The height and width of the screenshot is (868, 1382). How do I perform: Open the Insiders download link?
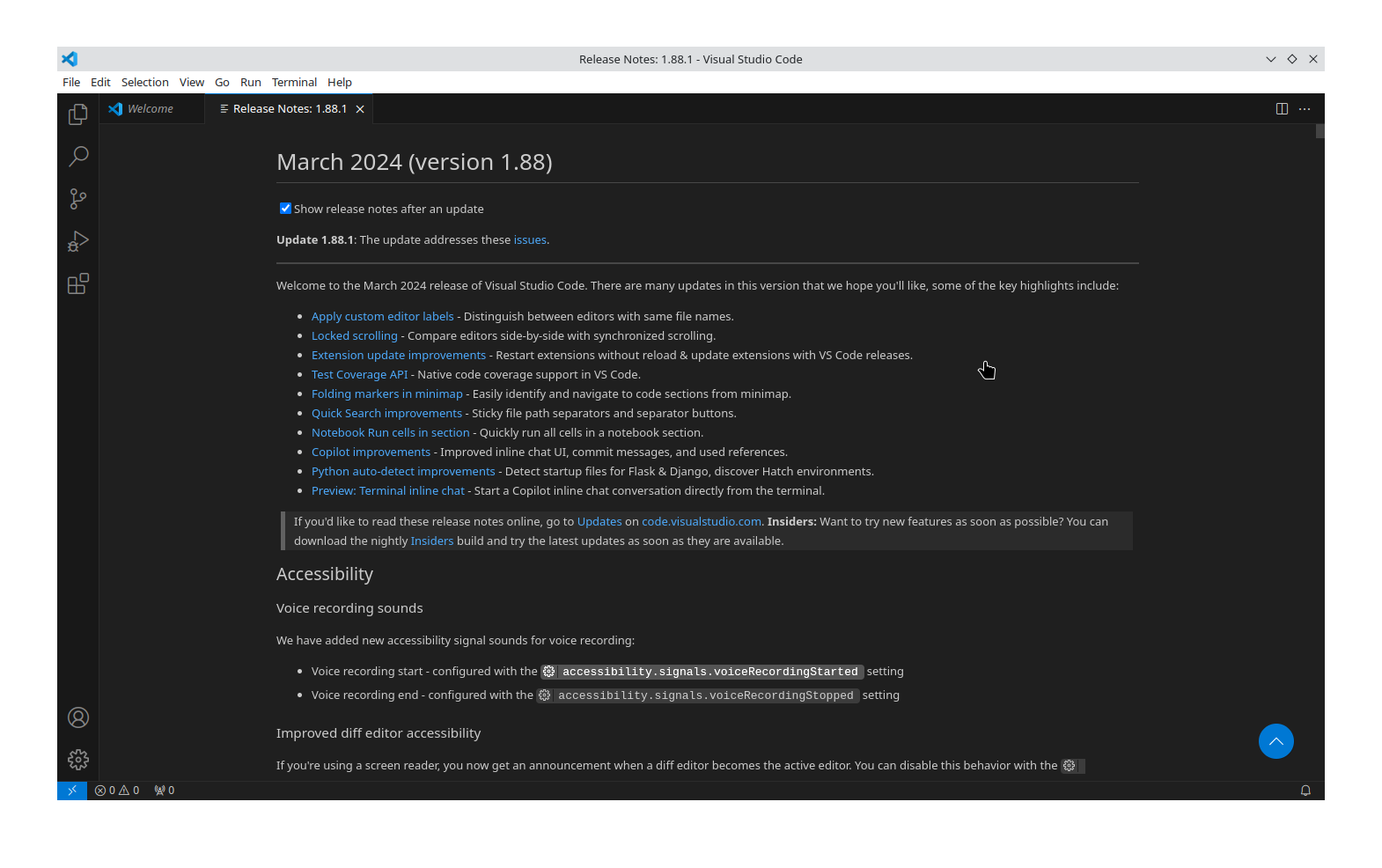tap(432, 541)
